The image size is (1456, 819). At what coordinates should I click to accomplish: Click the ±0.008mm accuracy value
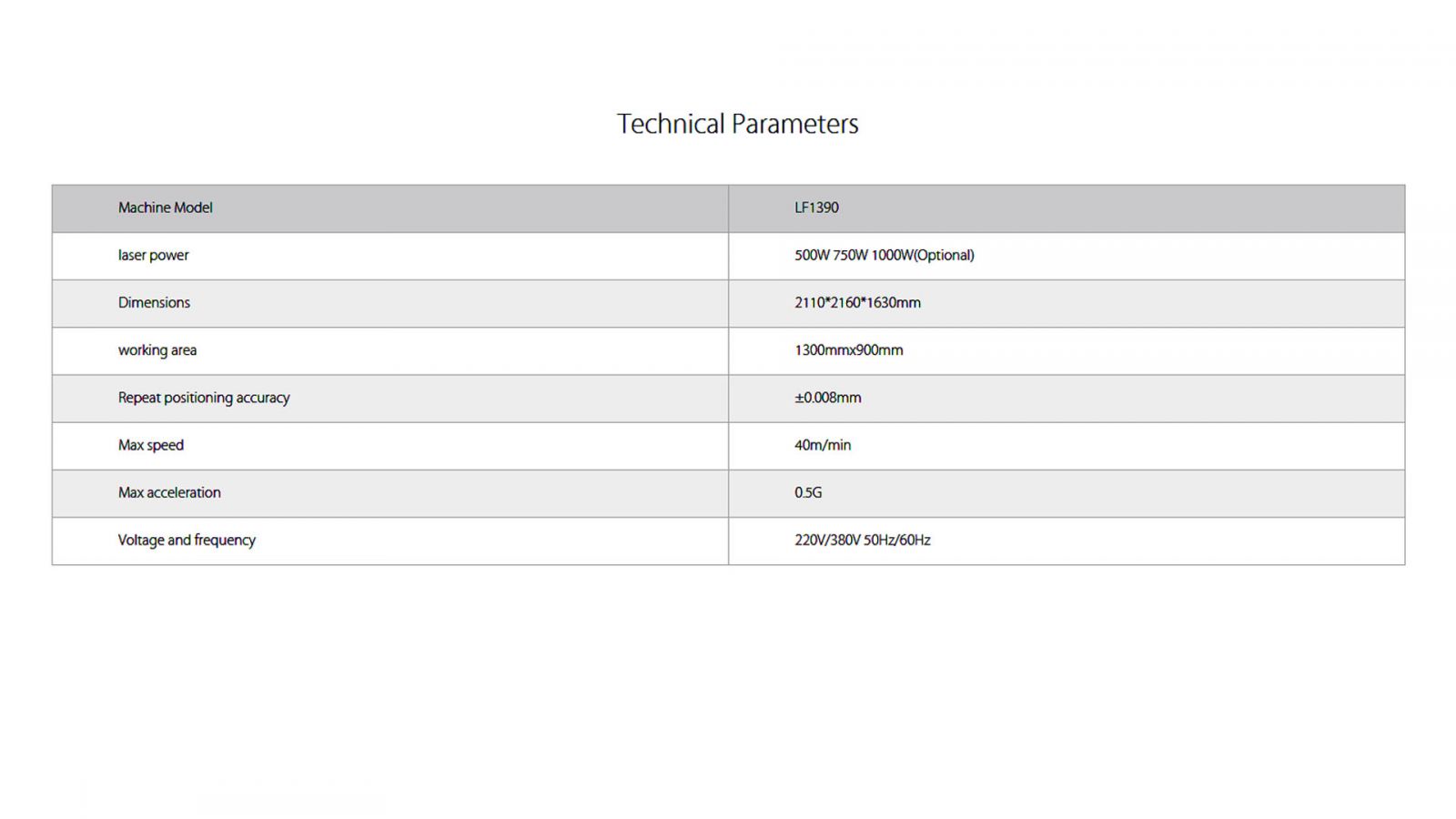coord(827,398)
